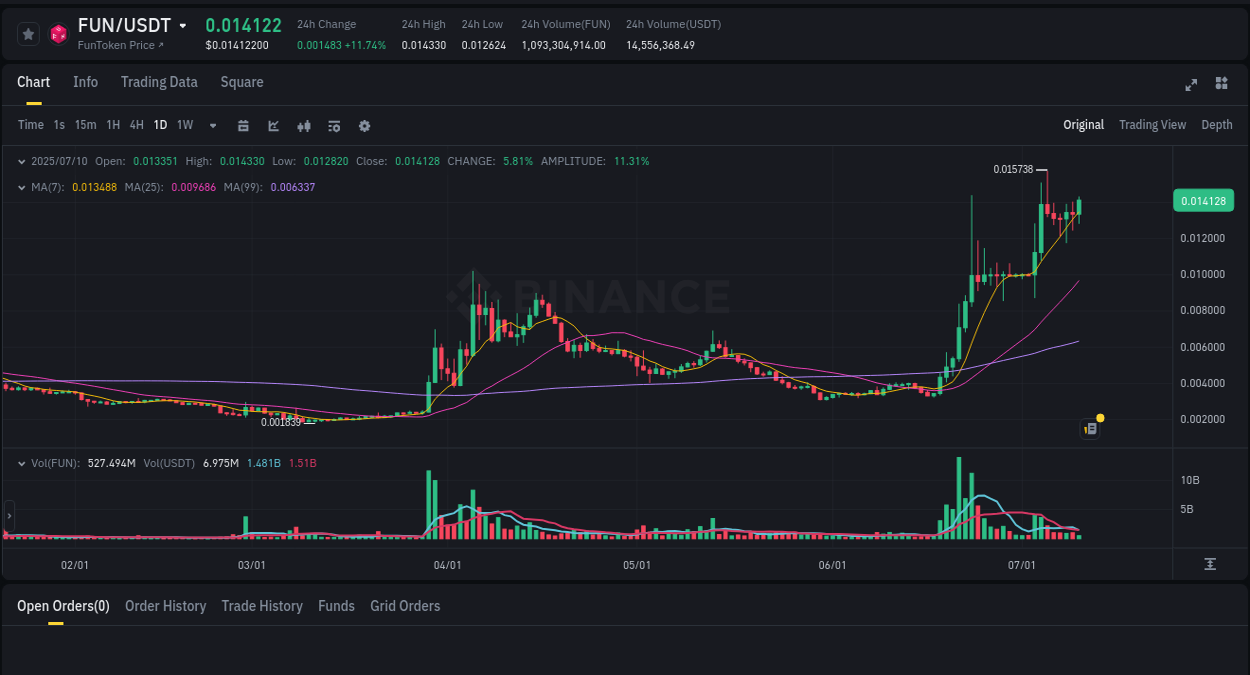Click the candlestick overlay icon
Image resolution: width=1250 pixels, height=675 pixels.
(x=303, y=125)
